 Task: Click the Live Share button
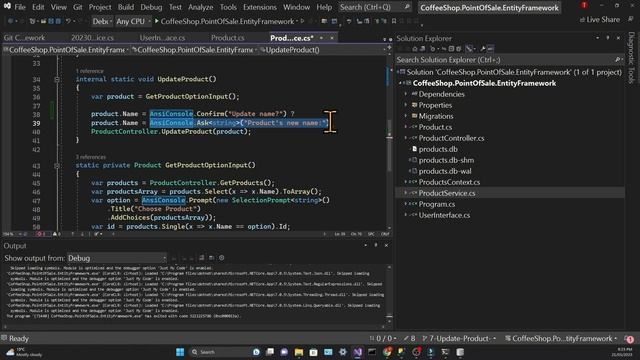click(600, 20)
